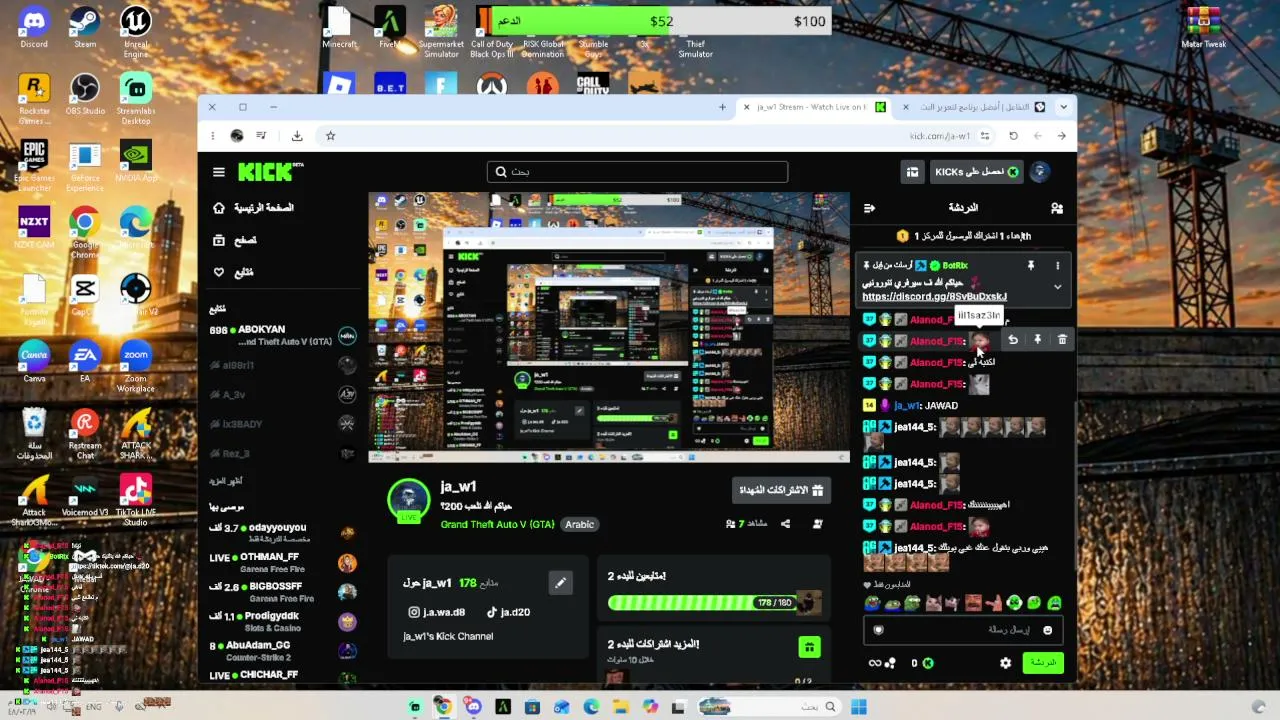Open the emoji picker in chat input
1280x720 pixels.
(1047, 630)
